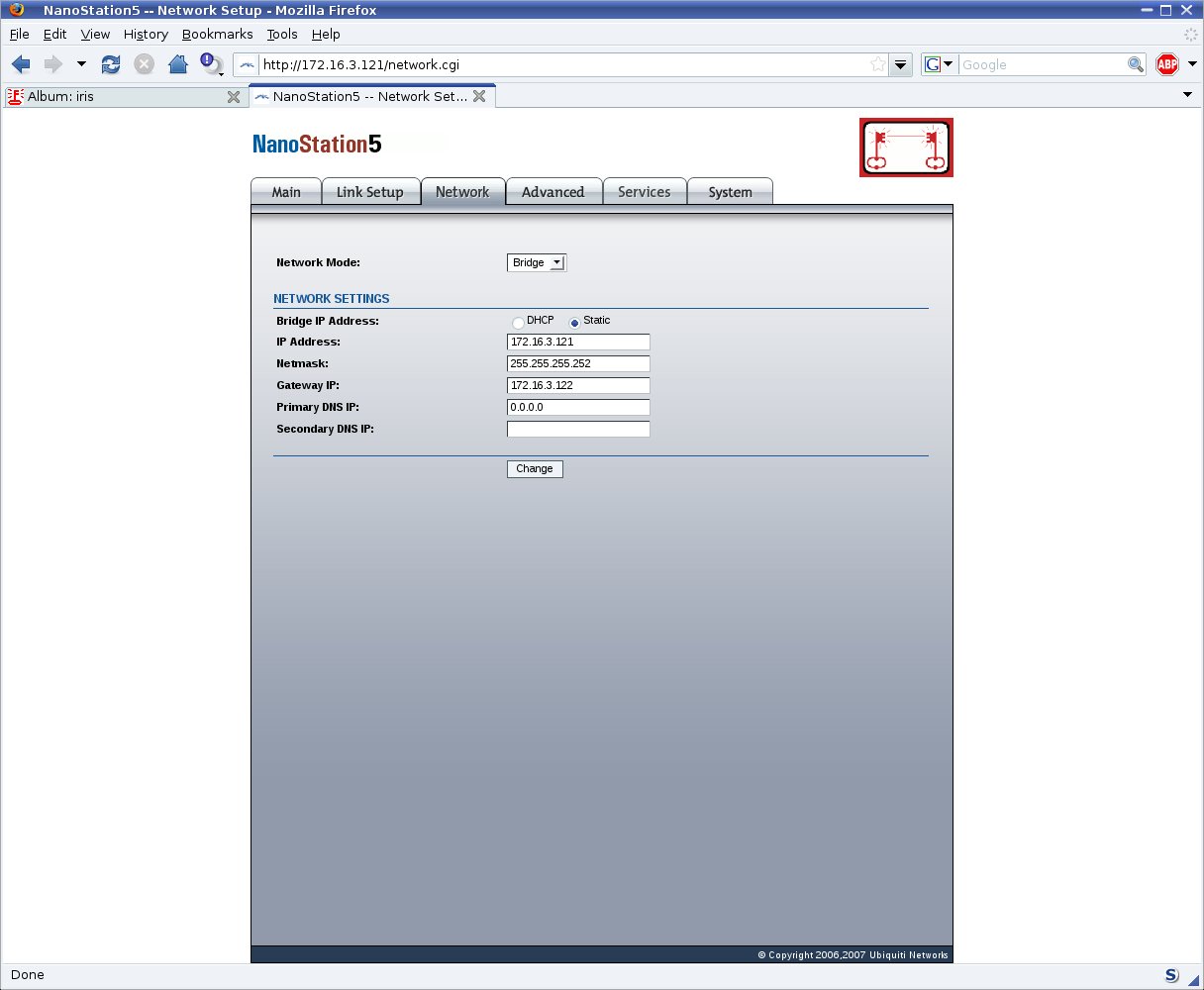Viewport: 1204px width, 990px height.
Task: Open the Network Mode Bridge dropdown
Action: point(537,262)
